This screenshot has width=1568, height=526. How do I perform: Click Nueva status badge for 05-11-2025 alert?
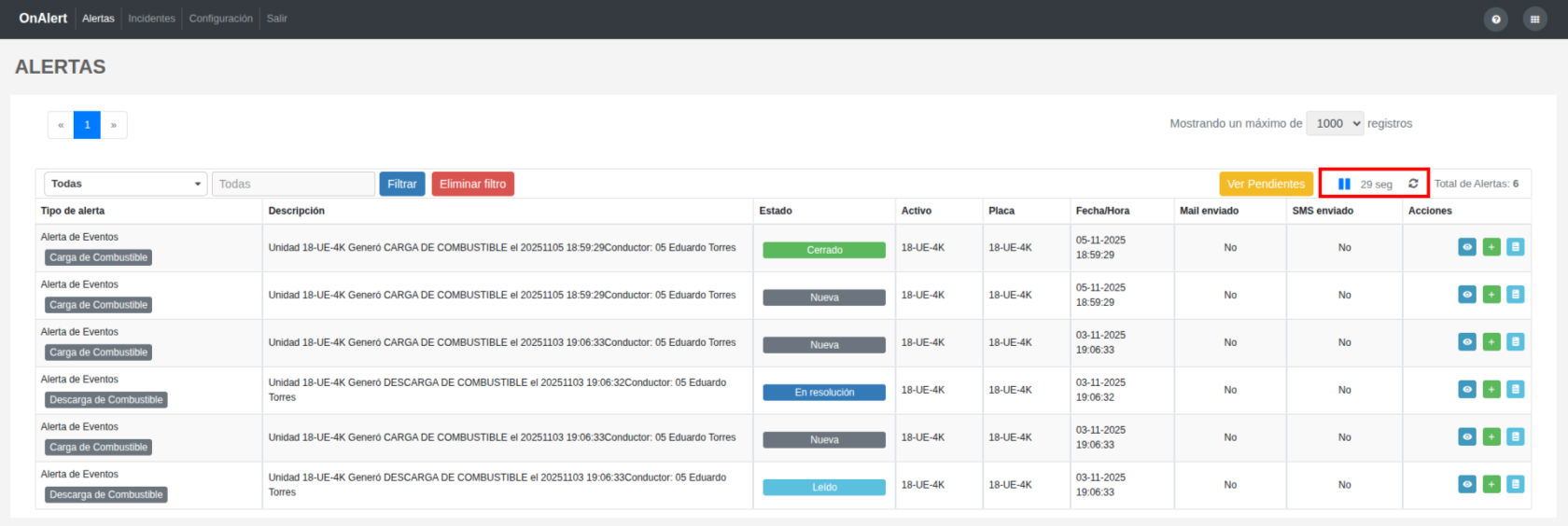pyautogui.click(x=824, y=298)
